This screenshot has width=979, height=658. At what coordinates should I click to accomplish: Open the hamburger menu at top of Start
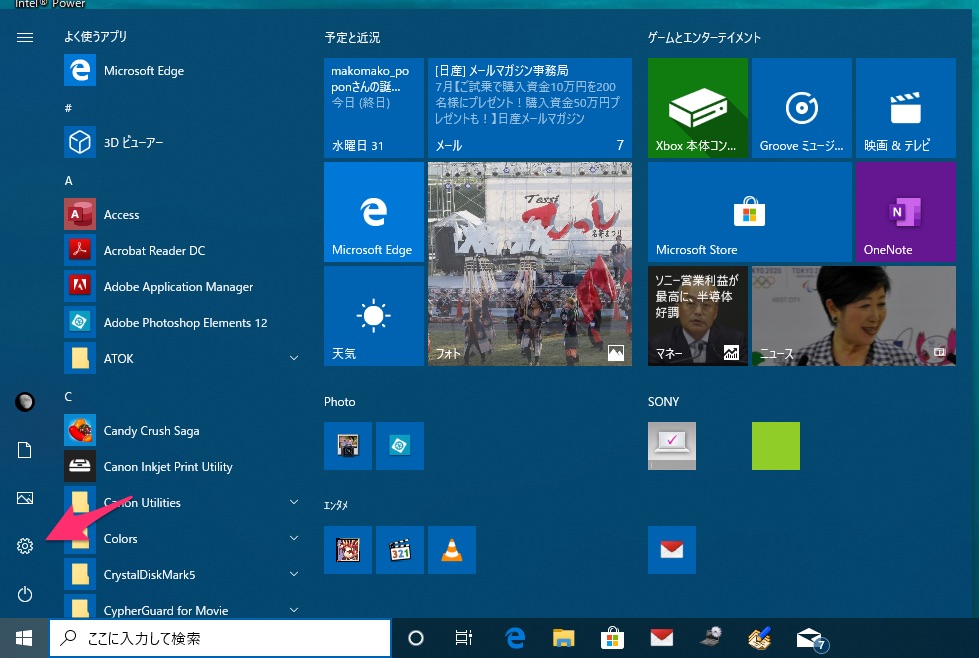coord(25,37)
